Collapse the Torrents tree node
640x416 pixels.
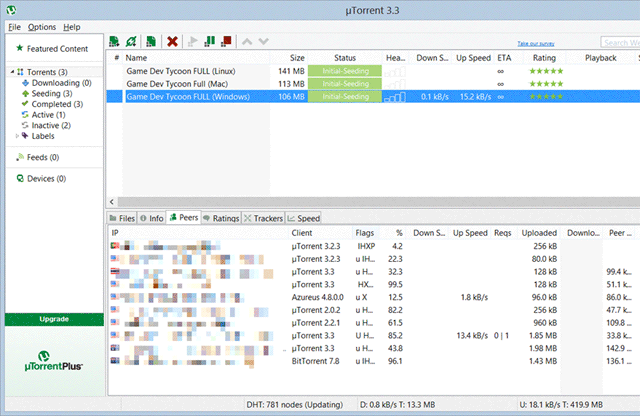[x=12, y=72]
